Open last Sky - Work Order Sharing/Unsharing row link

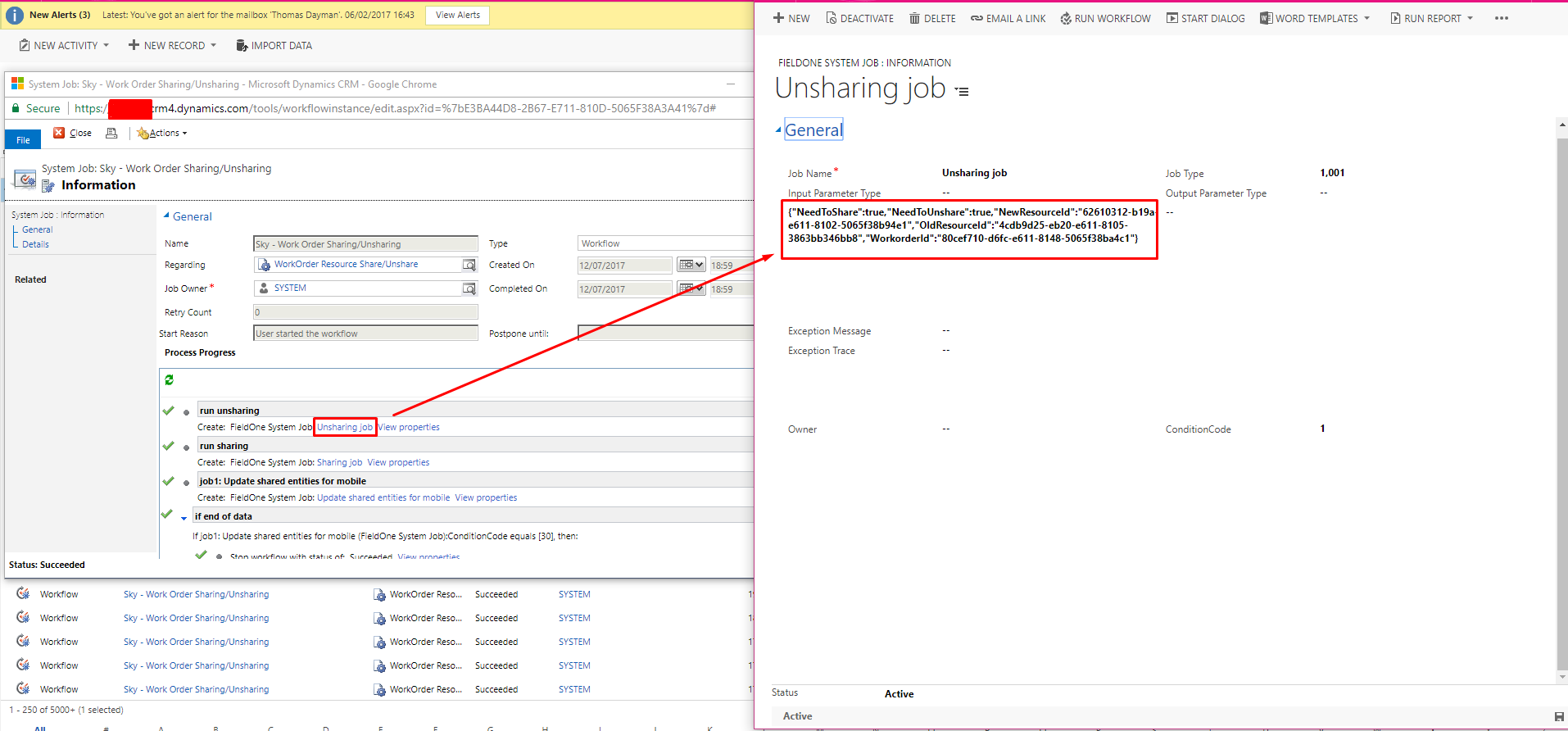click(x=196, y=689)
